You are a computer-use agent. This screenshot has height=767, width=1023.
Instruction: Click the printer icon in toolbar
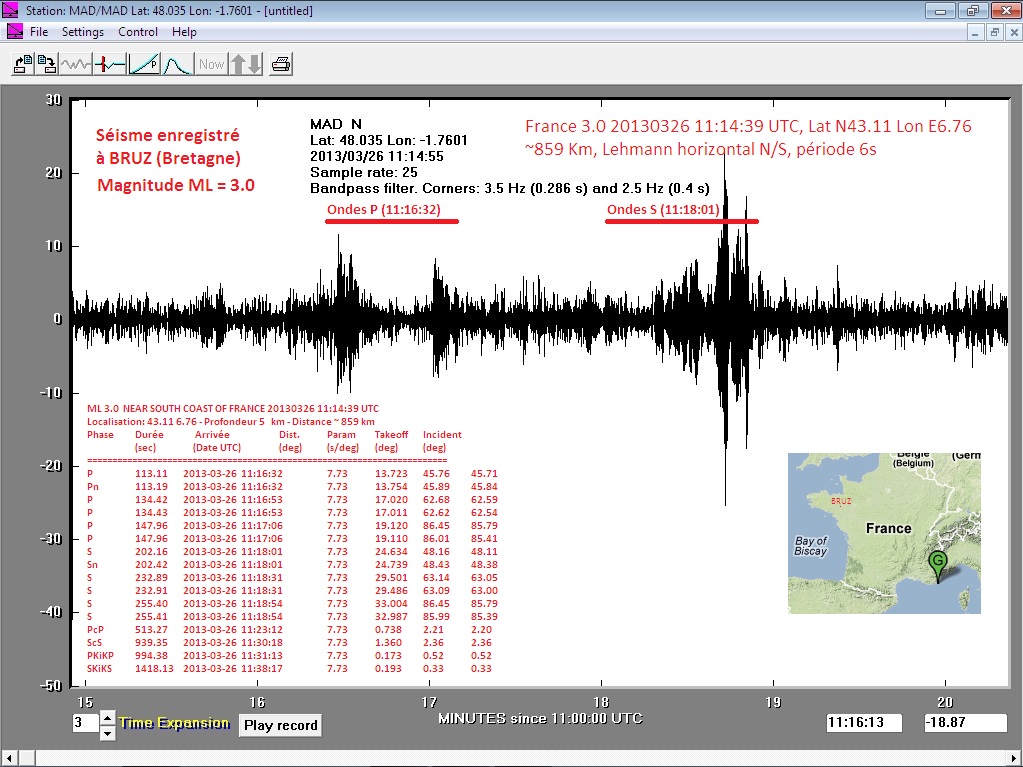(x=281, y=64)
